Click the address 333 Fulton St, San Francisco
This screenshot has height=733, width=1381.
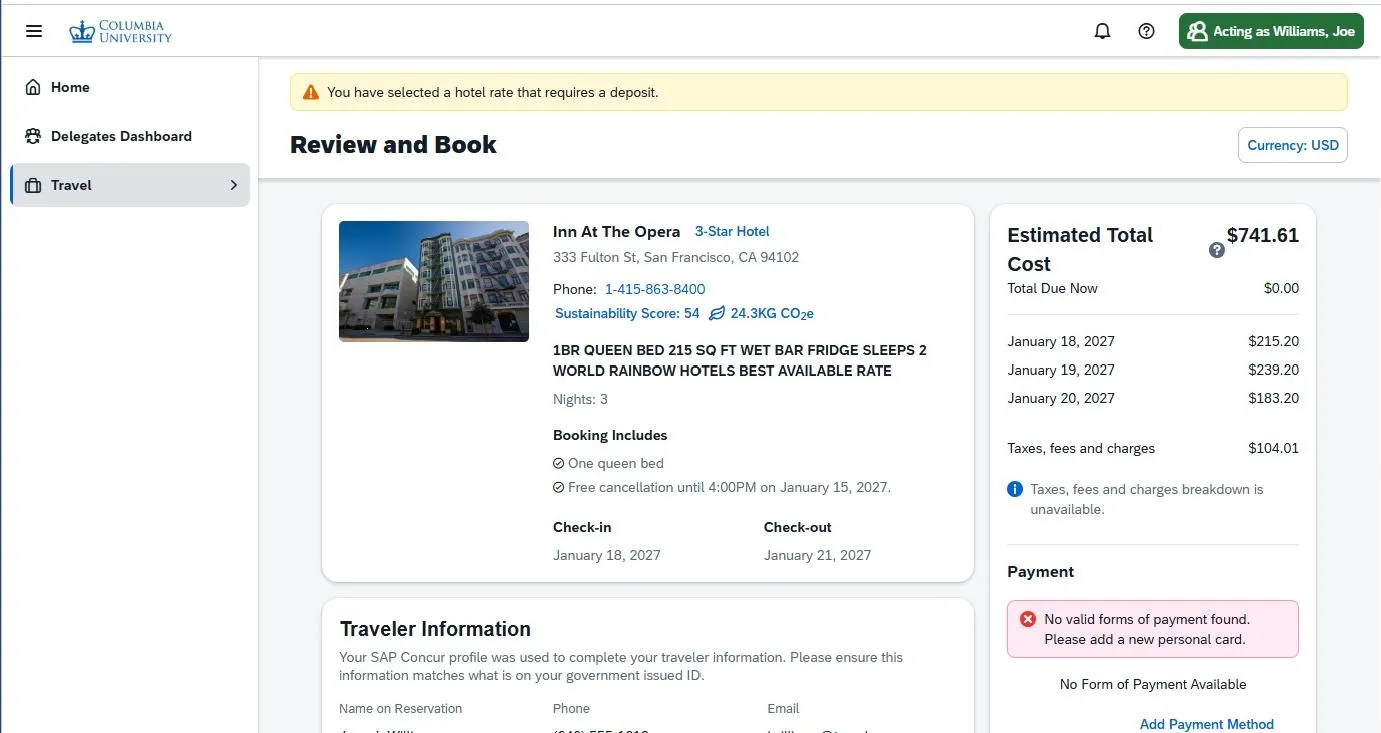tap(676, 257)
